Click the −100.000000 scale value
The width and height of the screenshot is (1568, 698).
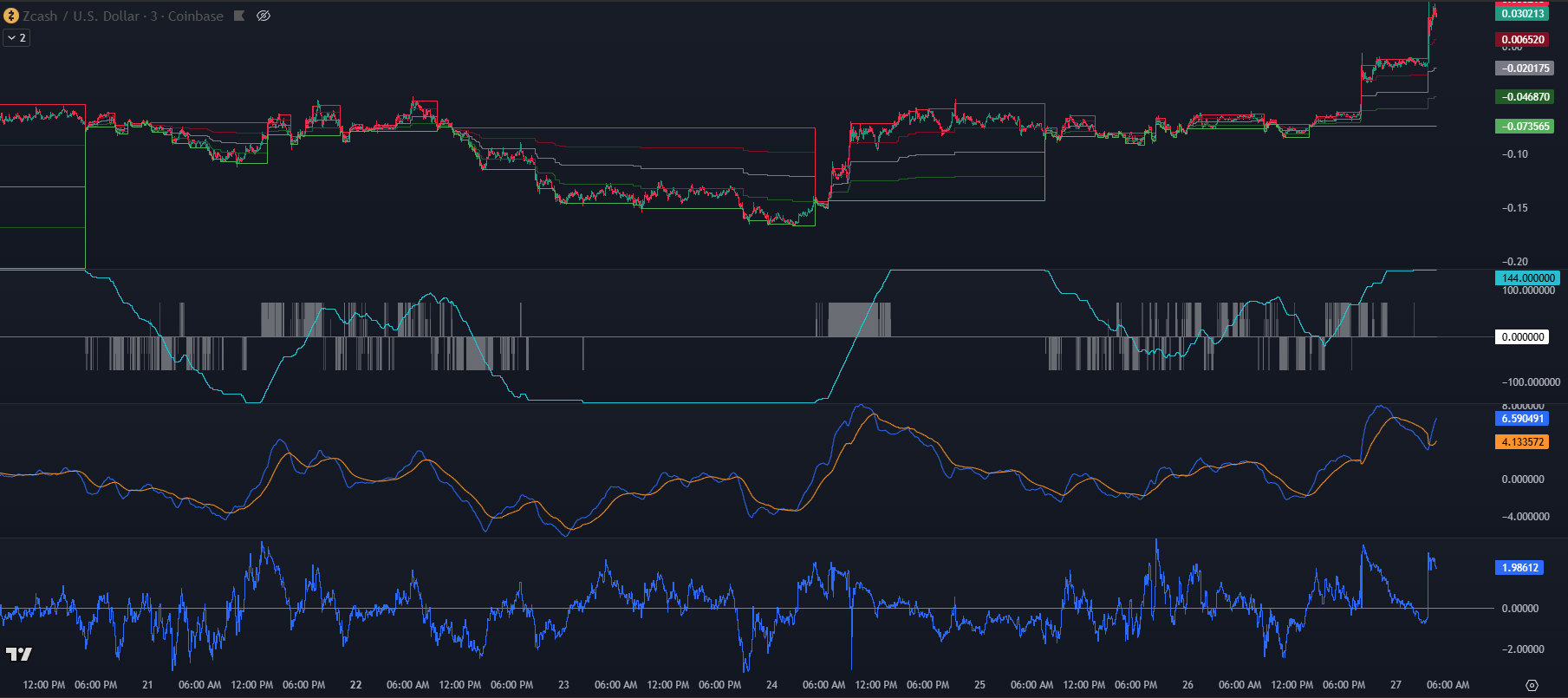(x=1531, y=382)
